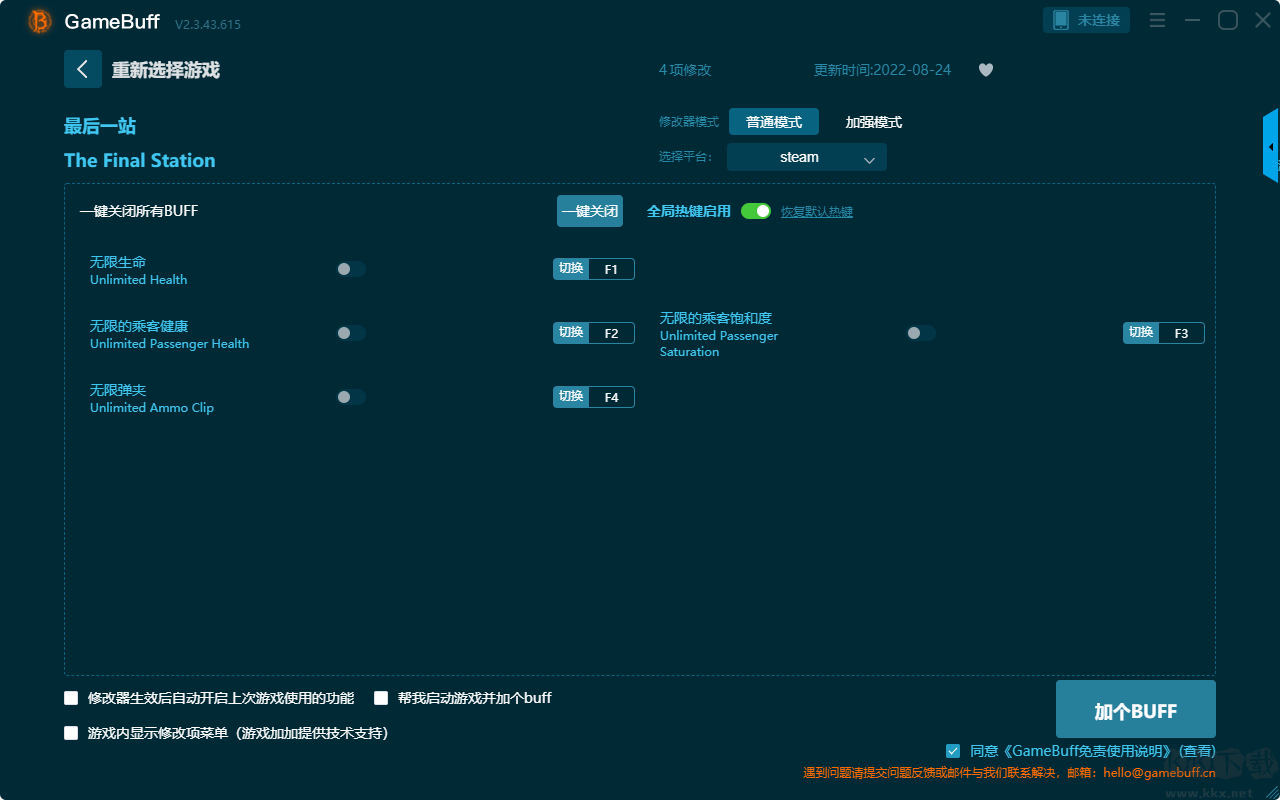Screen dimensions: 1280x800
Task: Open the disclaimer (查看) link
Action: [1197, 751]
